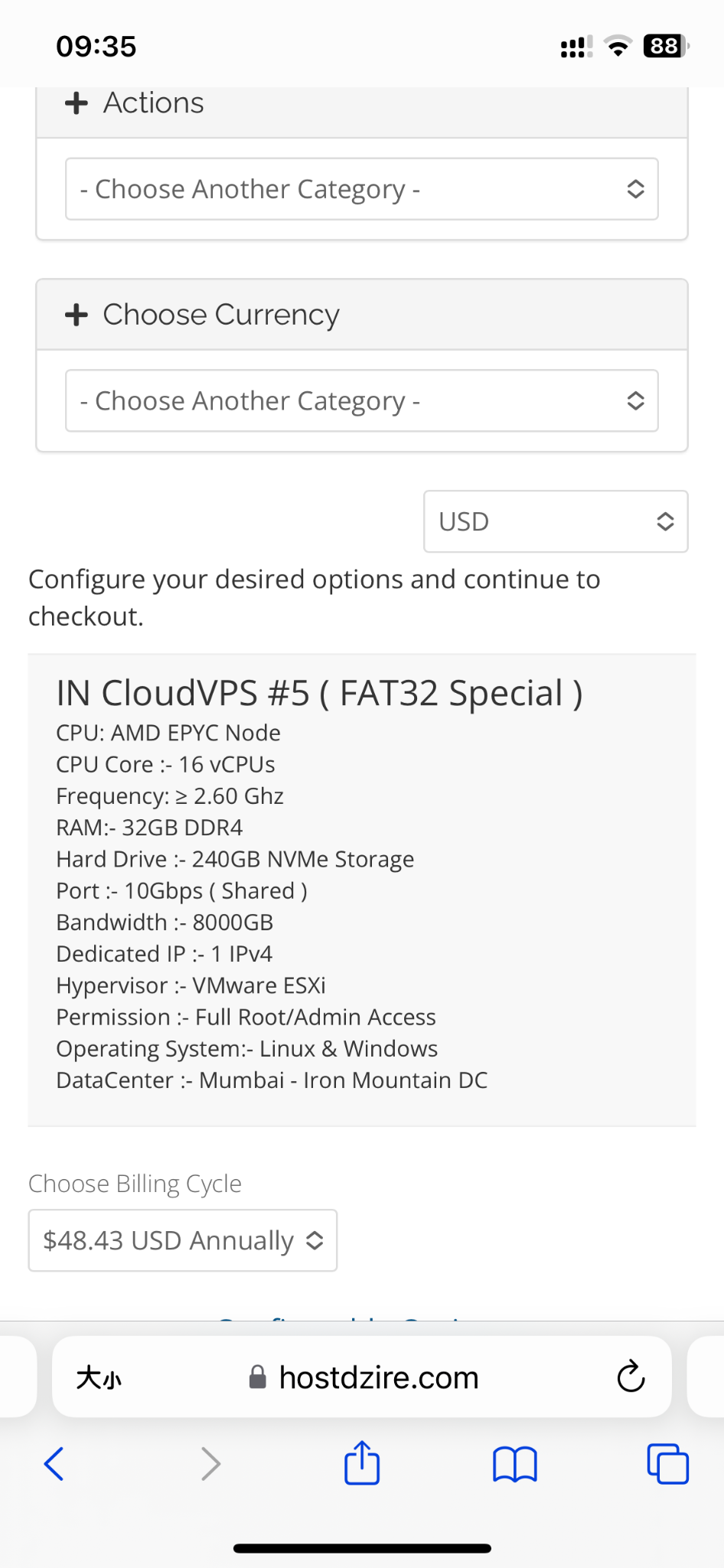Tap the Safari back arrow
The image size is (724, 1568).
[54, 1464]
